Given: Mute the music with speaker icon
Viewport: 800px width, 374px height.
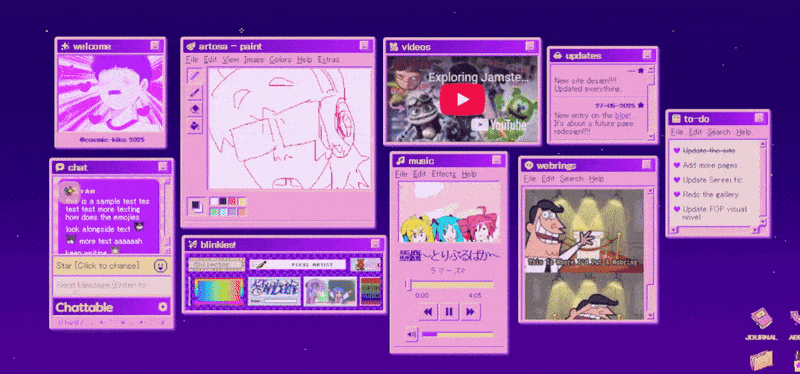Looking at the screenshot, I should (x=412, y=335).
